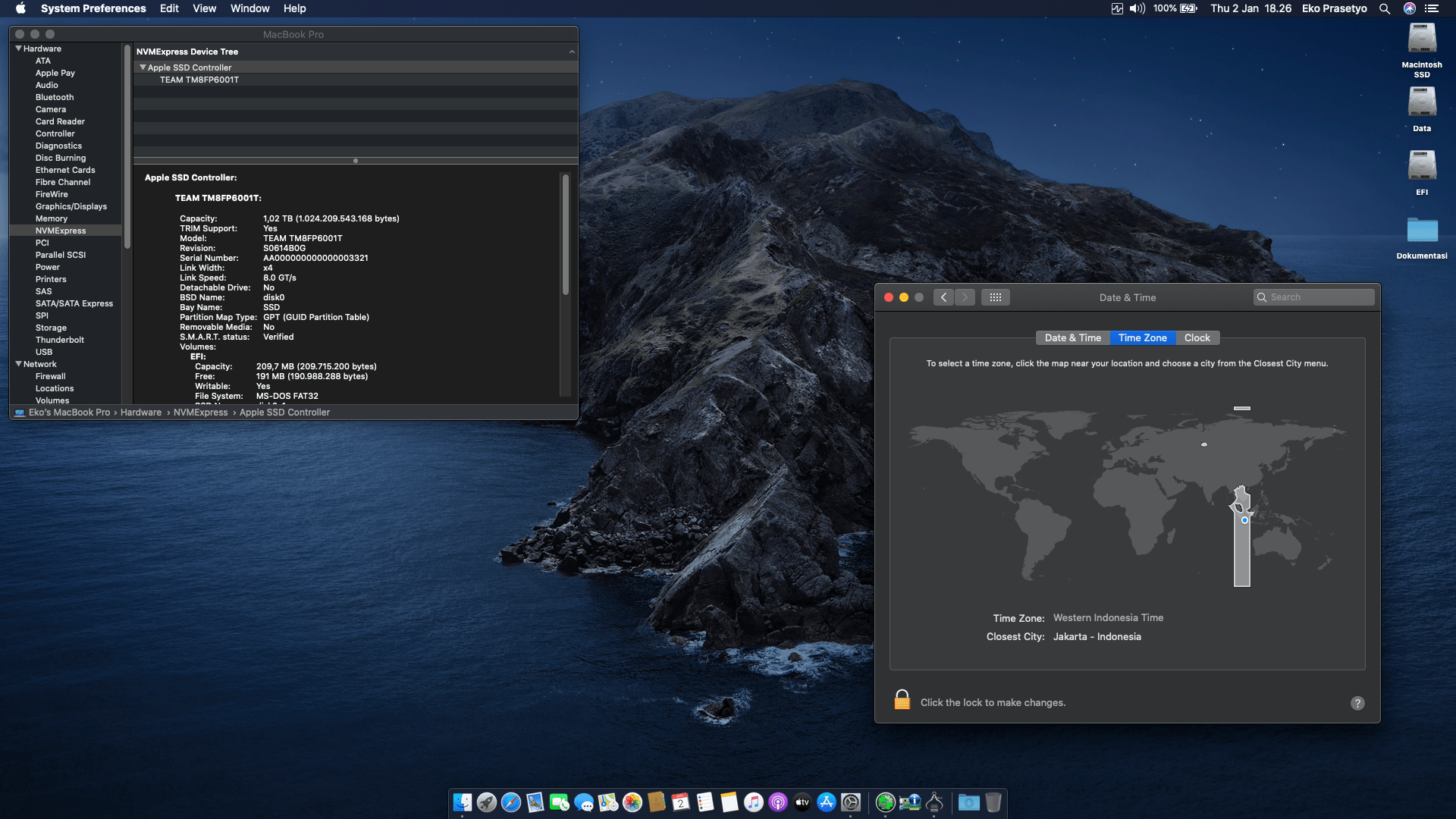Collapse the Apple SSD Controller tree row
This screenshot has width=1456, height=819.
pos(143,67)
